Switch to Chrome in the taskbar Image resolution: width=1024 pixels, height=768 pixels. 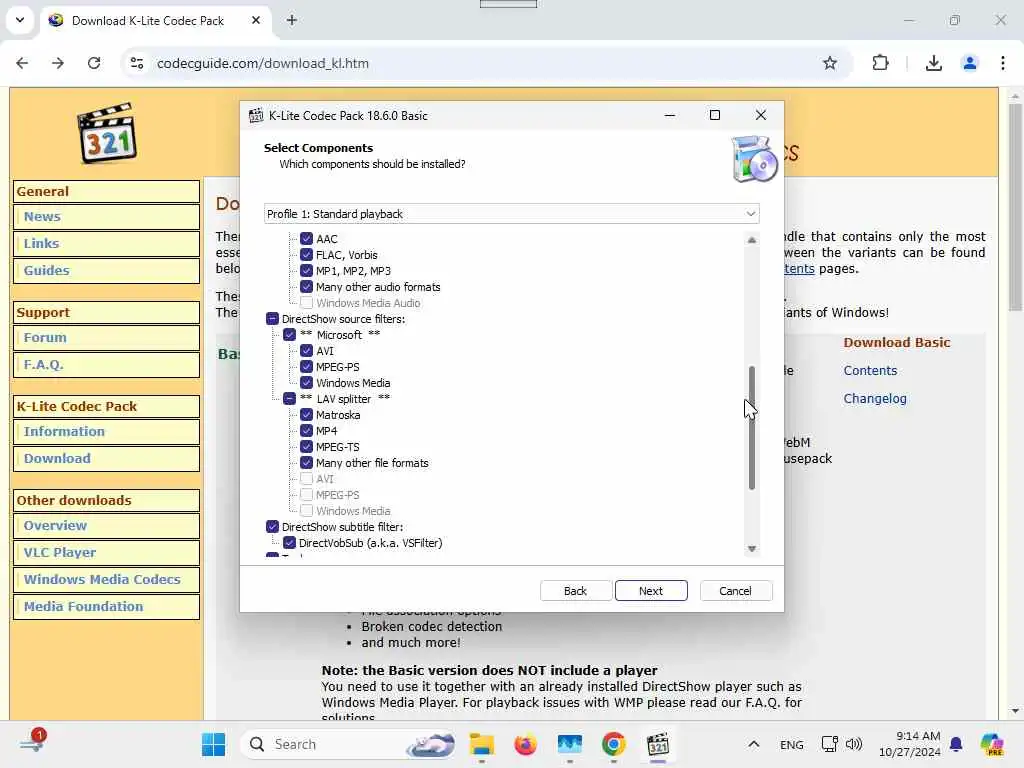click(613, 744)
